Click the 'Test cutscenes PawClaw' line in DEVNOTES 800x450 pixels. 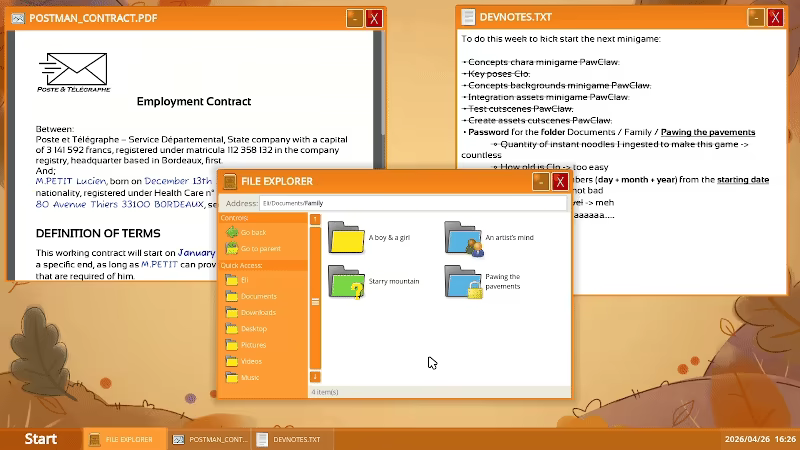(x=518, y=109)
